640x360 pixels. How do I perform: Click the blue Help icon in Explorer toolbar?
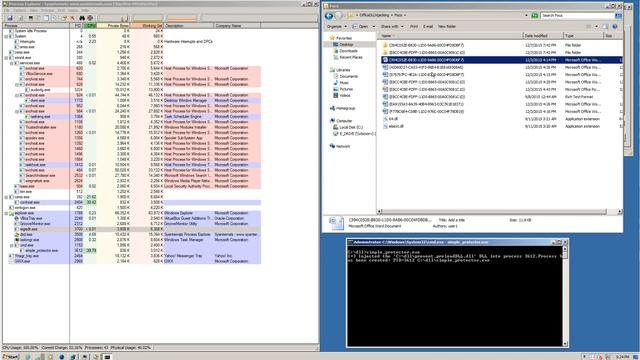615,27
